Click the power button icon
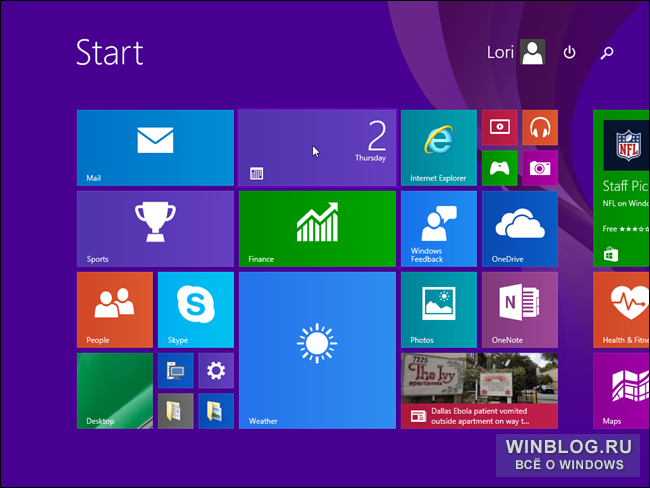The height and width of the screenshot is (488, 650). (570, 52)
